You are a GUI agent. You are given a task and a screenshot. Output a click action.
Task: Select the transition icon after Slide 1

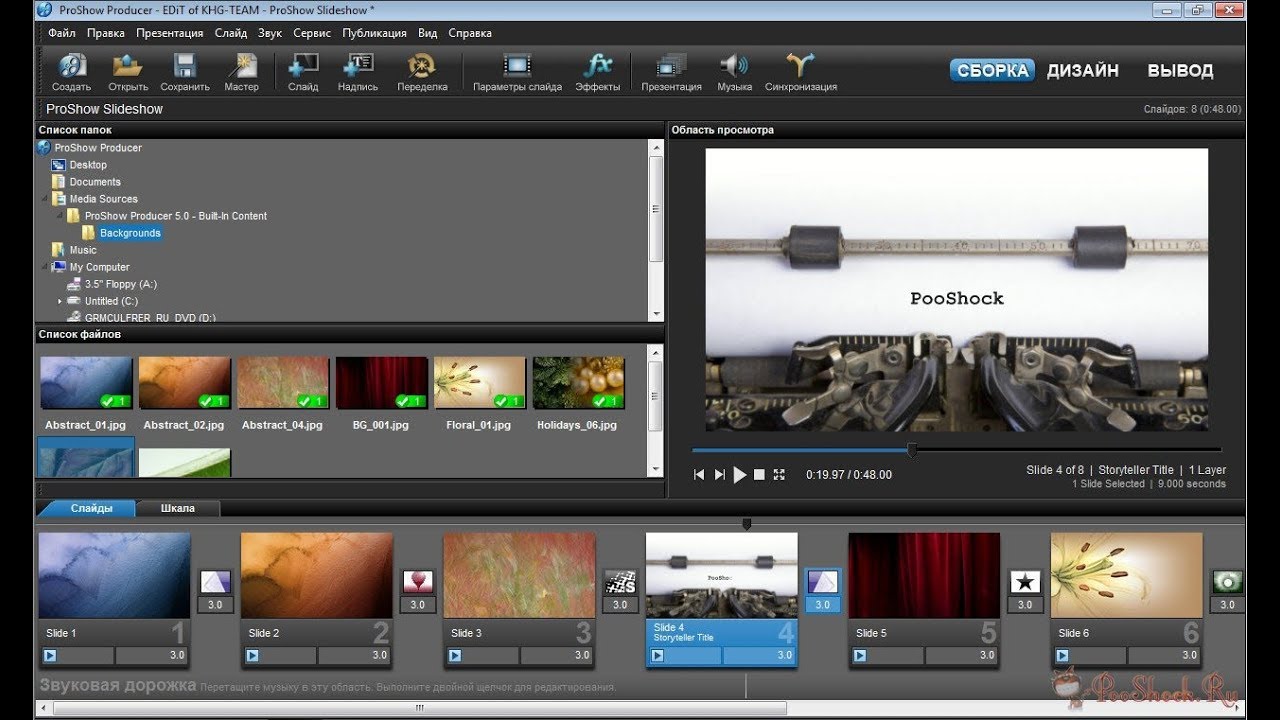[x=215, y=582]
